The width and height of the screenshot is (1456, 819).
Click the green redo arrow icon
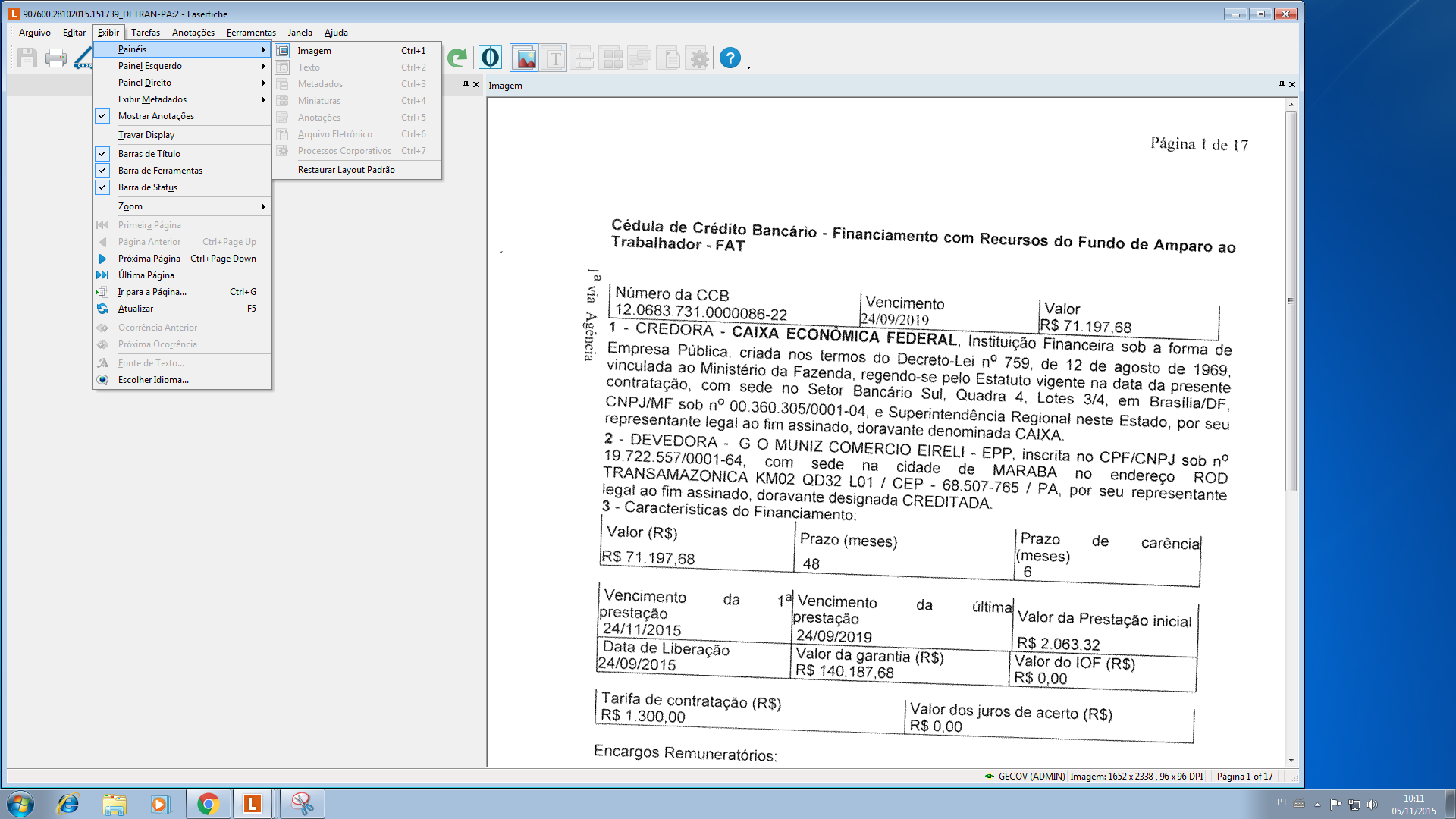click(457, 58)
